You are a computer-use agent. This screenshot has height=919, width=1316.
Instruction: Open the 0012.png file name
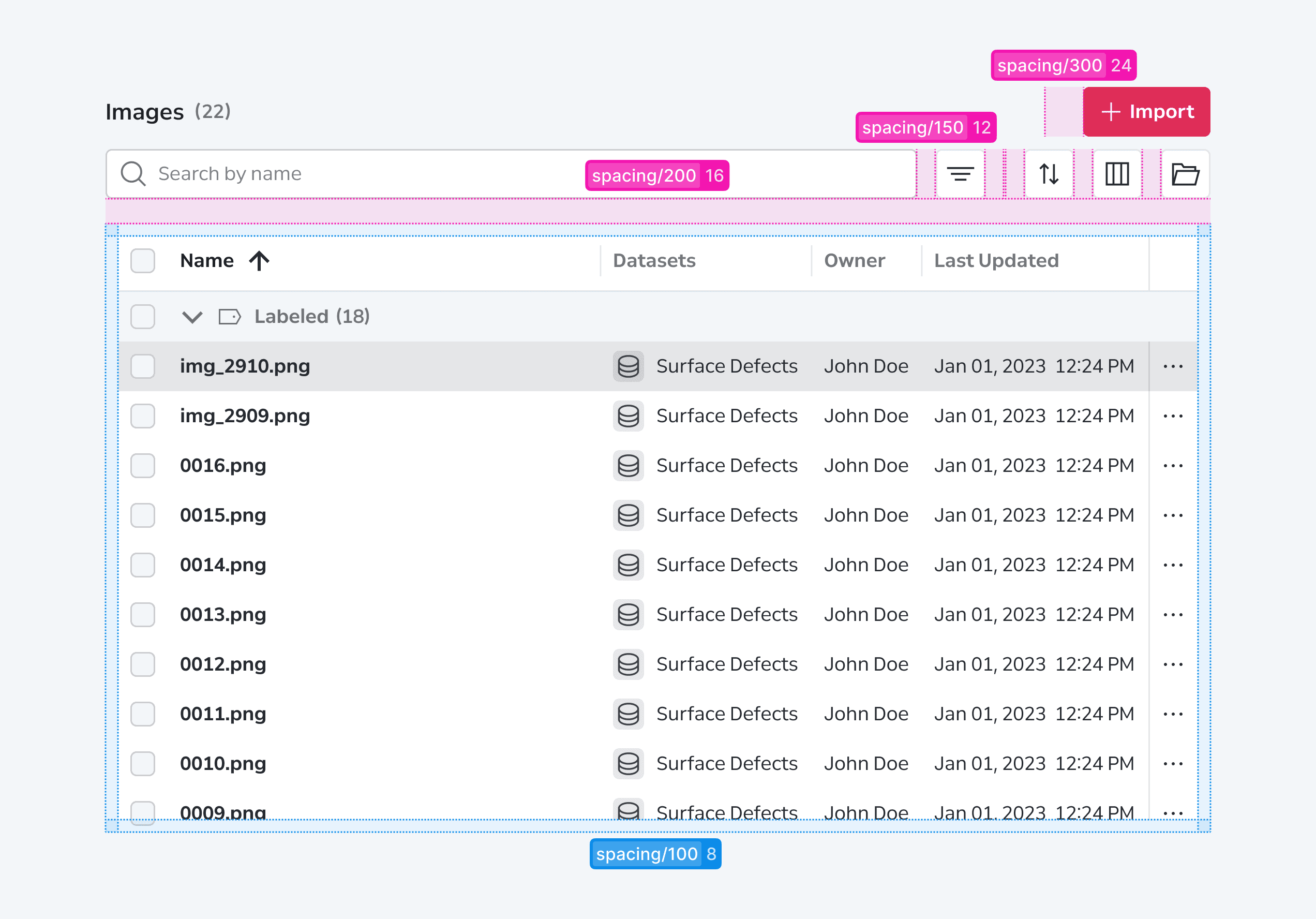coord(223,664)
